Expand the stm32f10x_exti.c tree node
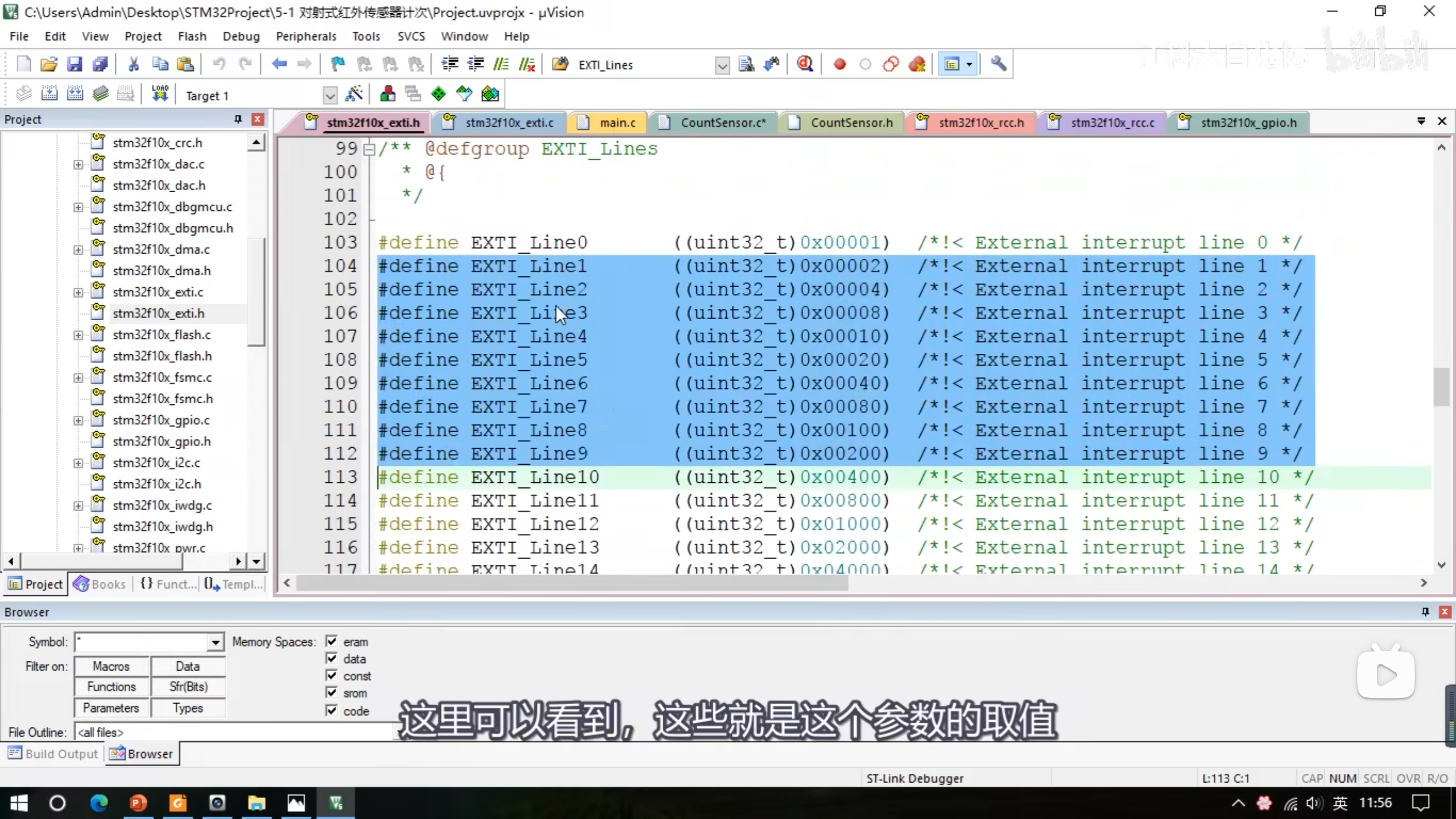1456x819 pixels. tap(78, 292)
